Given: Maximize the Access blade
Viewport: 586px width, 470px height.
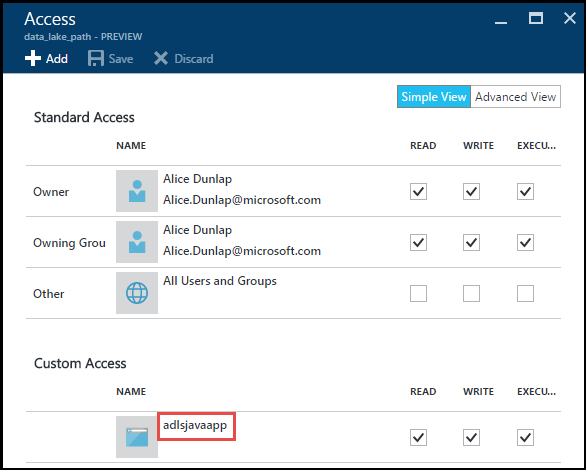Looking at the screenshot, I should [536, 18].
